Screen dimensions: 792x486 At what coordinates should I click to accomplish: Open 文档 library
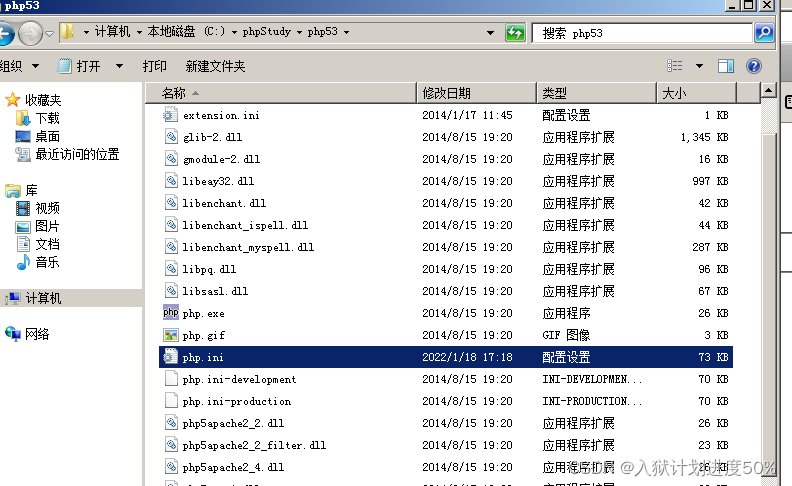pos(47,244)
